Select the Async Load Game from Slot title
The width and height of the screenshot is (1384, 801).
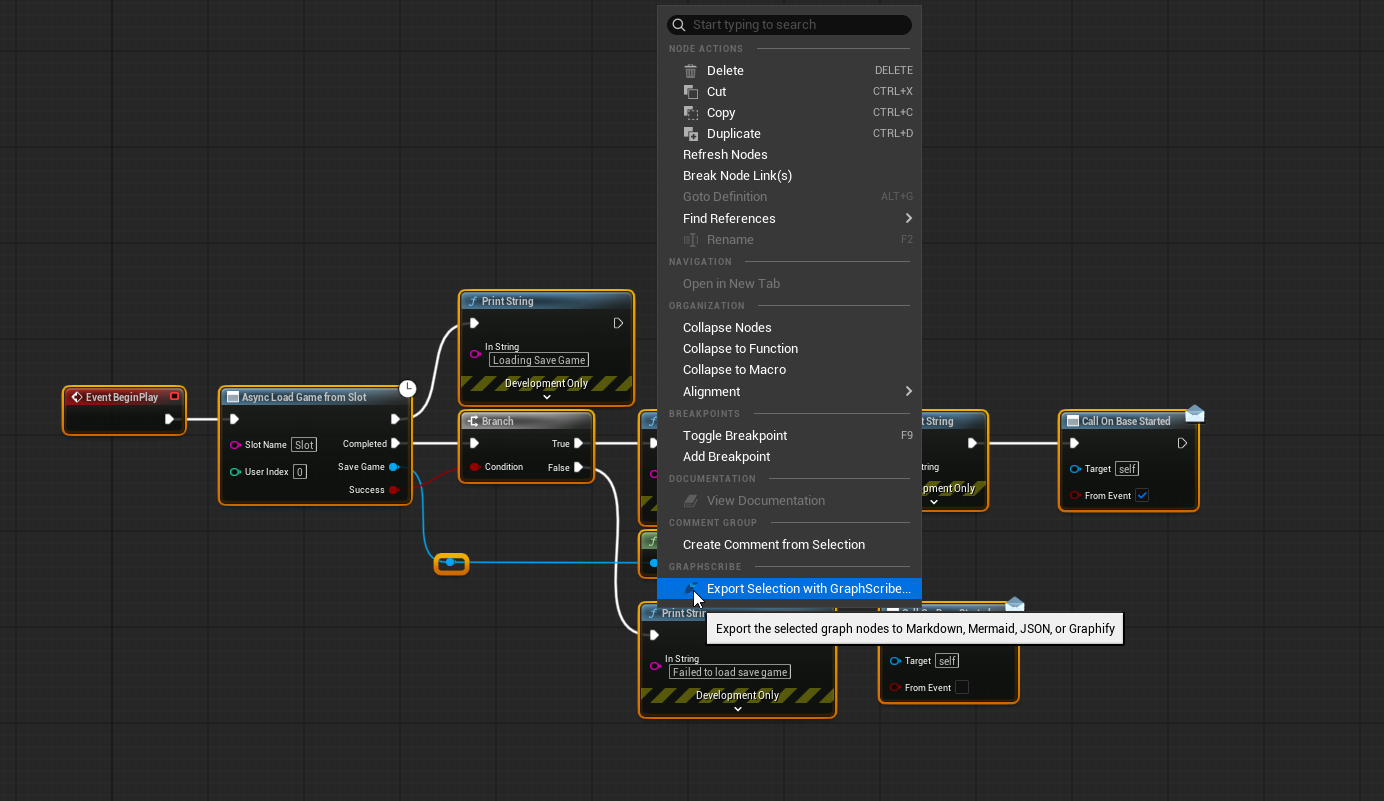pyautogui.click(x=304, y=397)
